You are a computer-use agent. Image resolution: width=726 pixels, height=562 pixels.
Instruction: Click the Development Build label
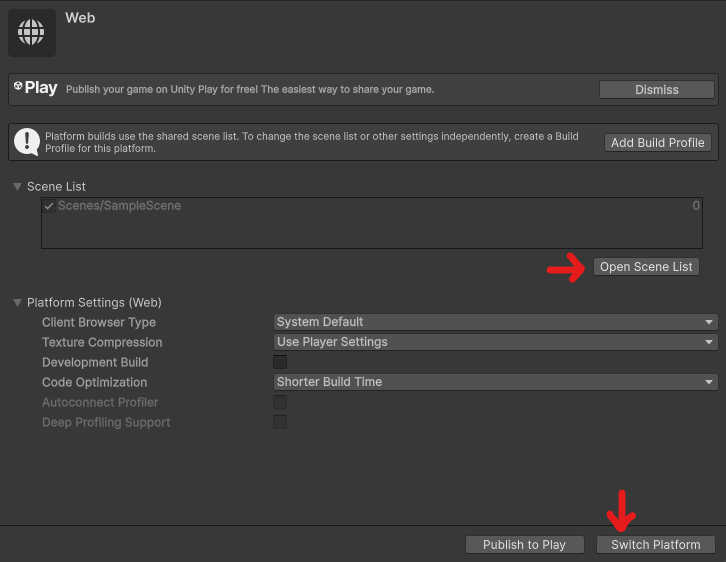coord(95,362)
